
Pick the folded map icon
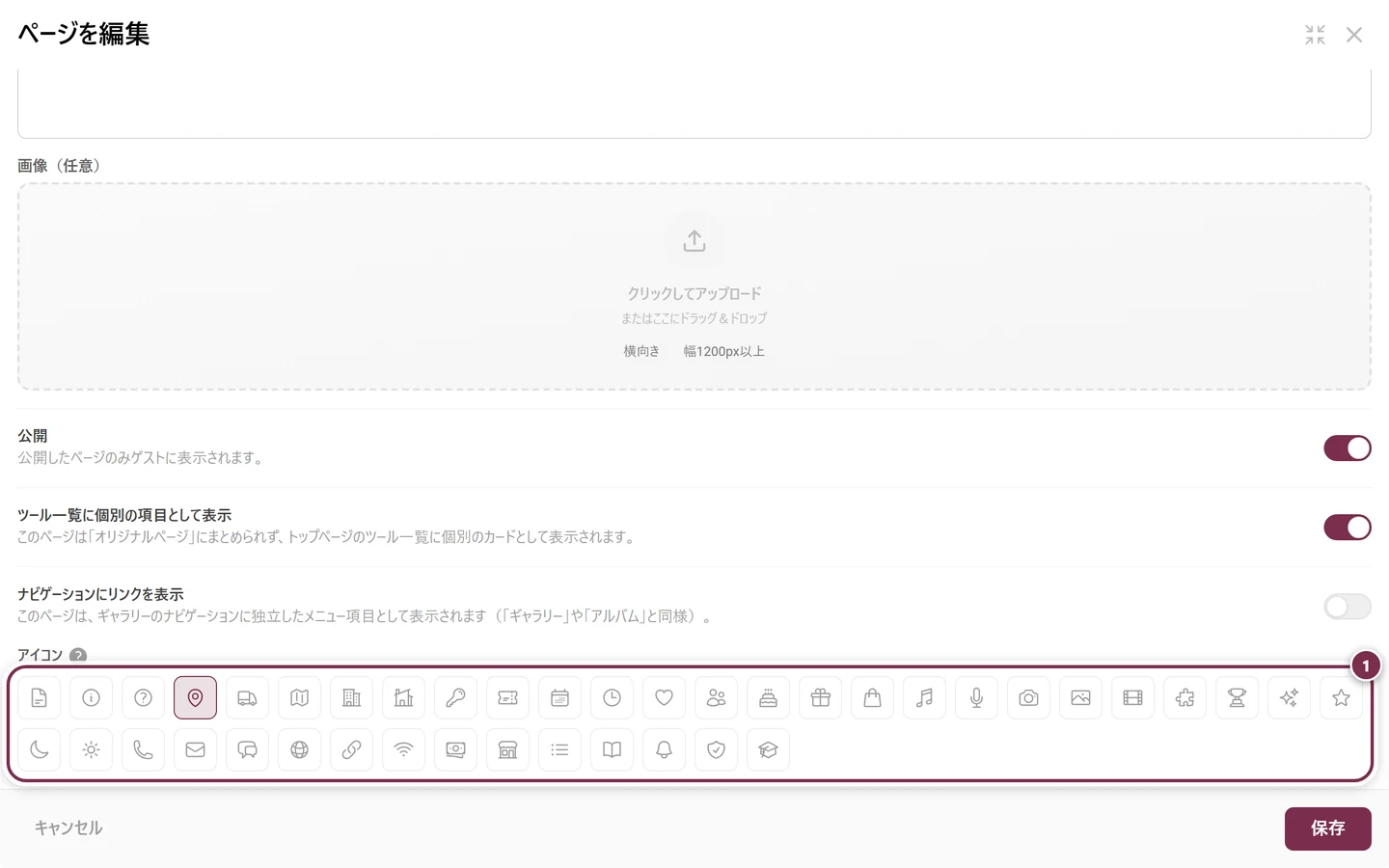[x=299, y=697]
